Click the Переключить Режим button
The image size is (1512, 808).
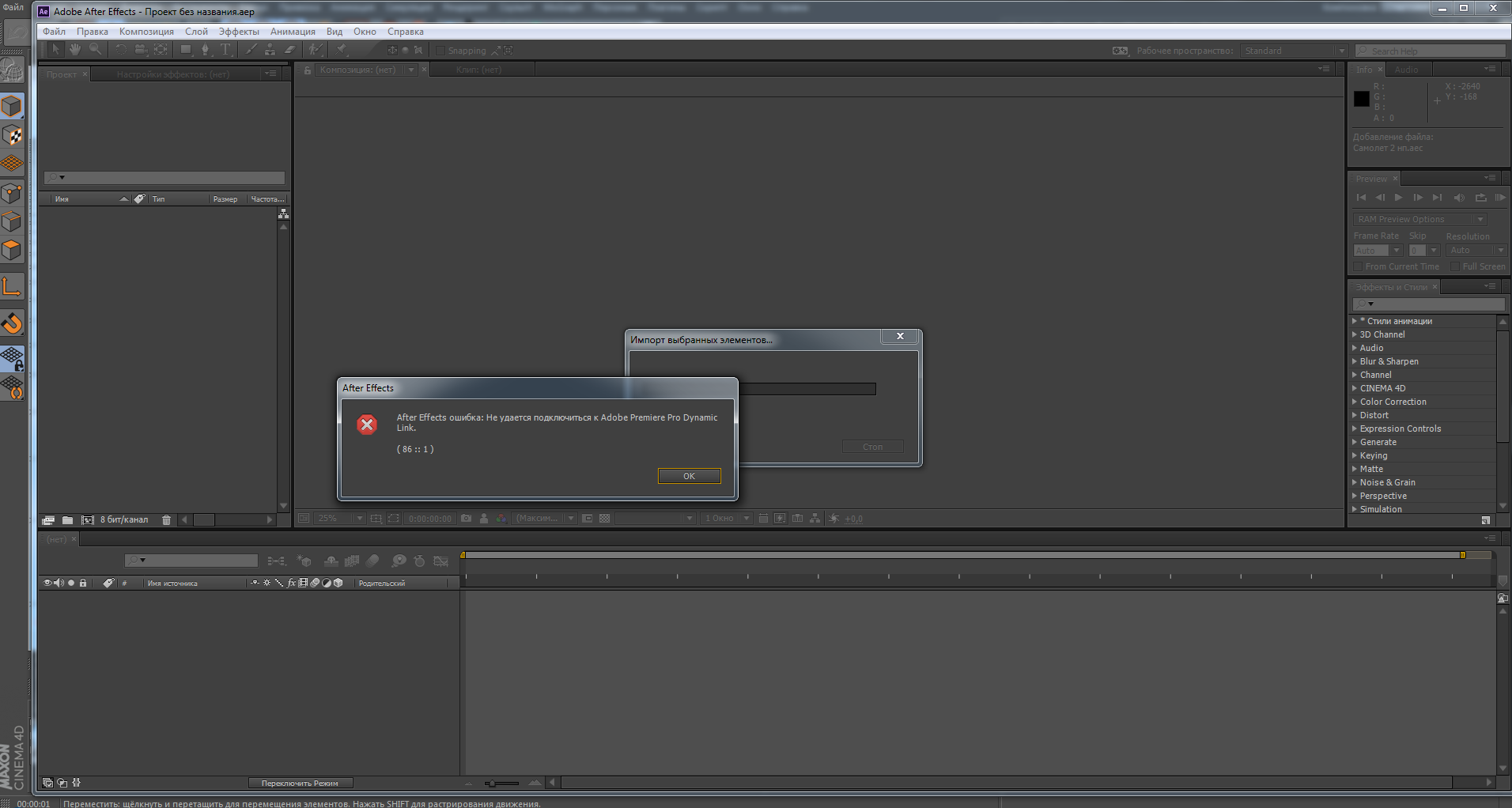click(x=300, y=783)
